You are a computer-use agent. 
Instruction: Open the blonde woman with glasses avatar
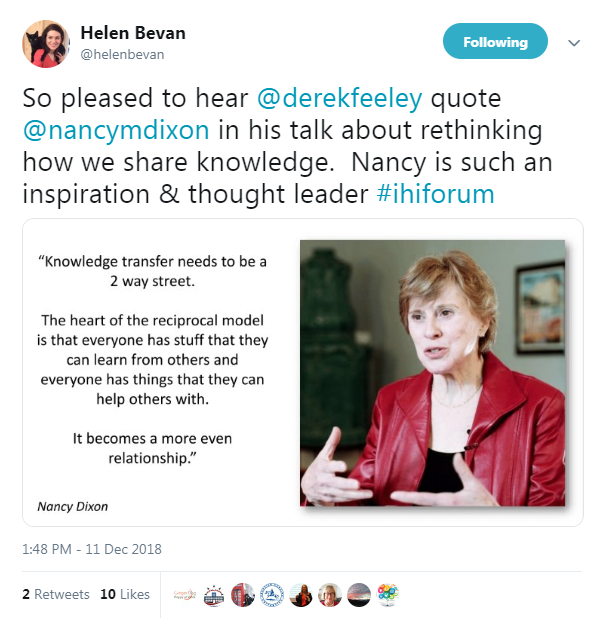(x=330, y=594)
